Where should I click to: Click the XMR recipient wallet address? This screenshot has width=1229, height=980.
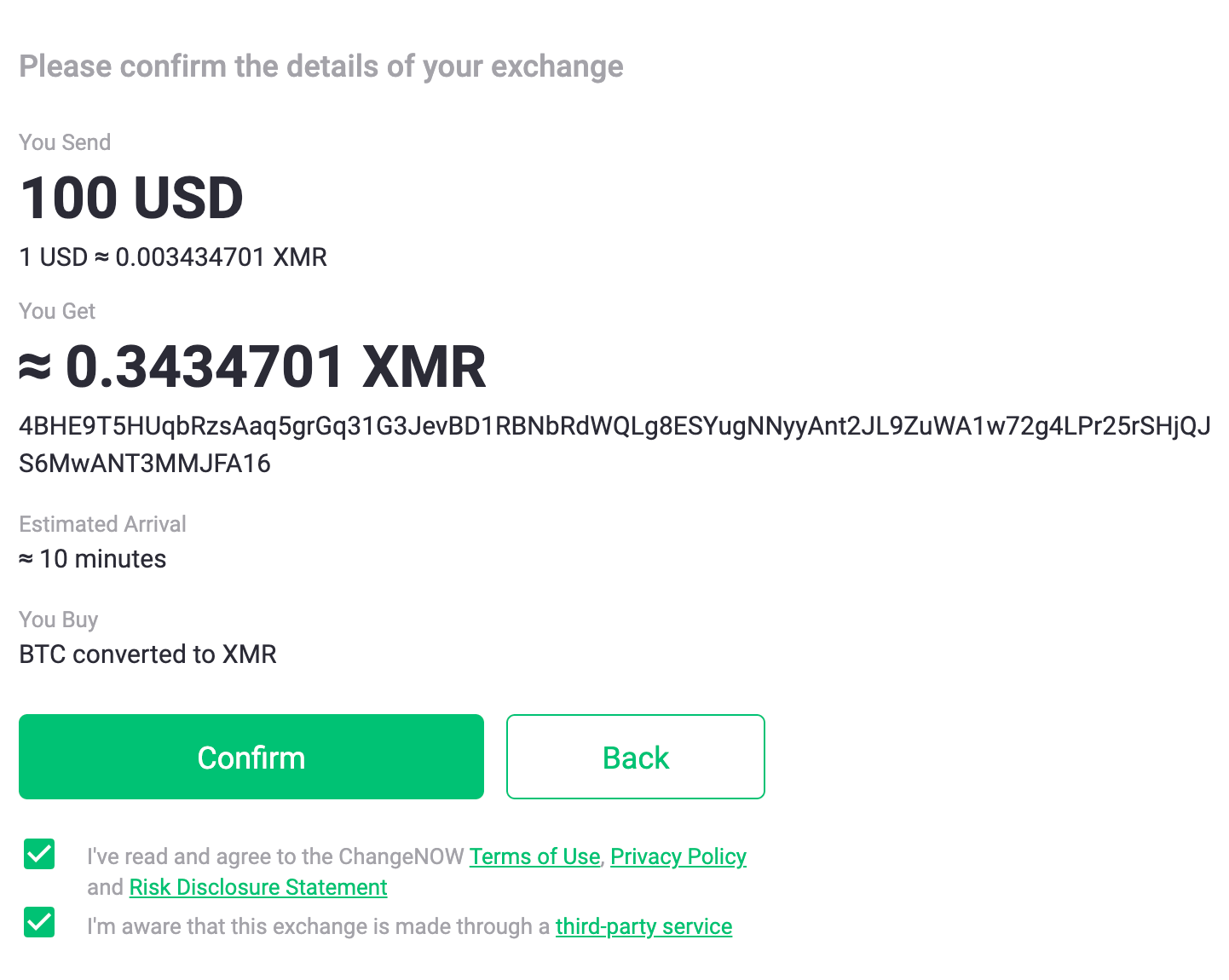614,426
